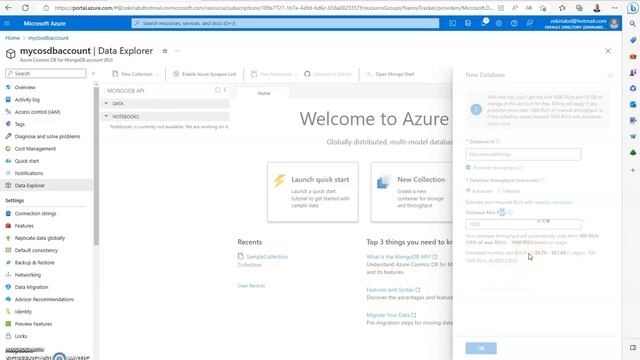Viewport: 640px width, 360px height.
Task: Open the account profile avatar
Action: (614, 24)
